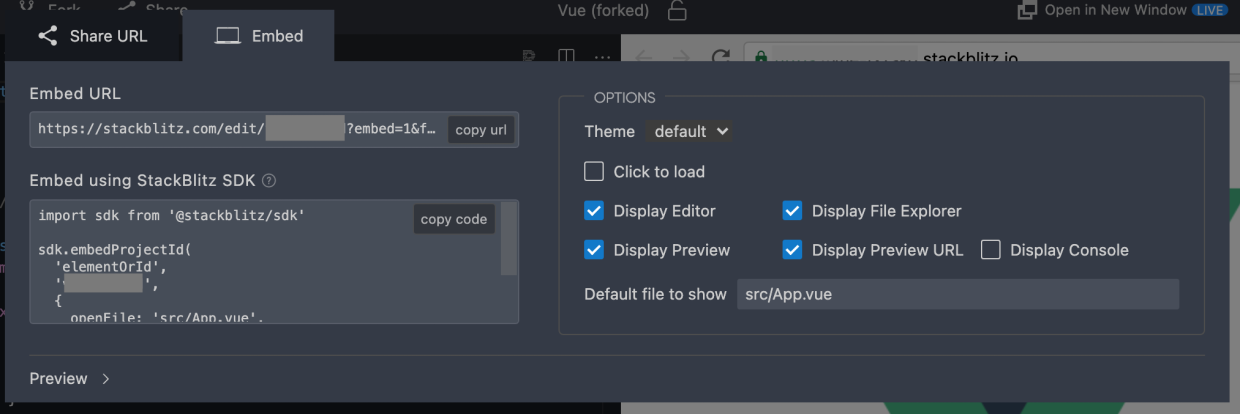Viewport: 1240px width, 414px height.
Task: Select the Embed tab
Action: click(259, 36)
